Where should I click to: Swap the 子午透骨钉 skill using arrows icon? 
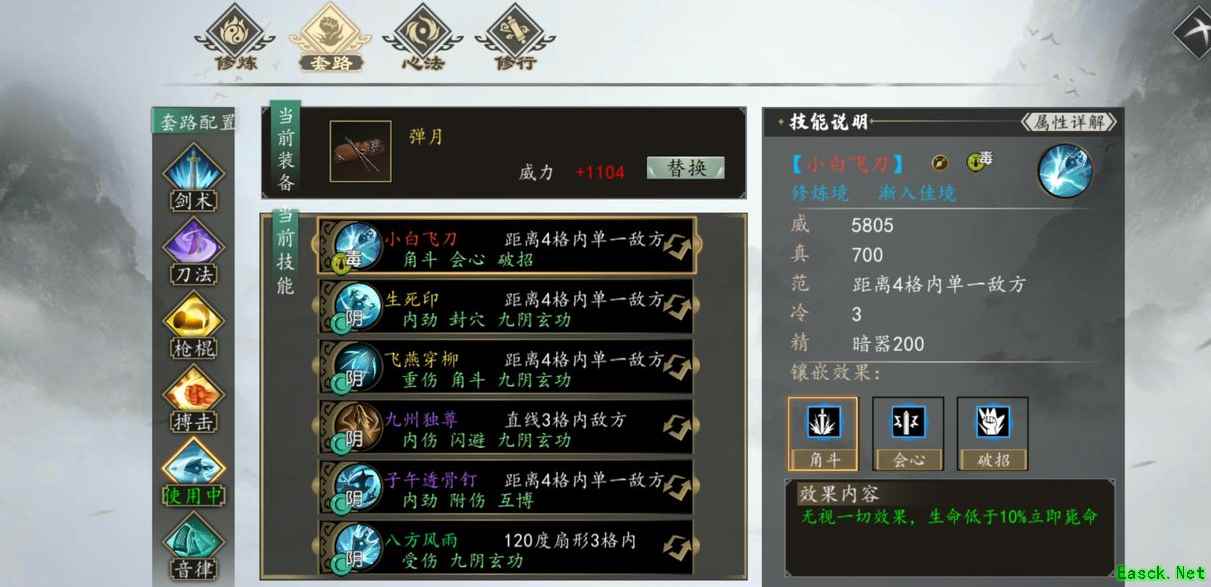tap(678, 488)
